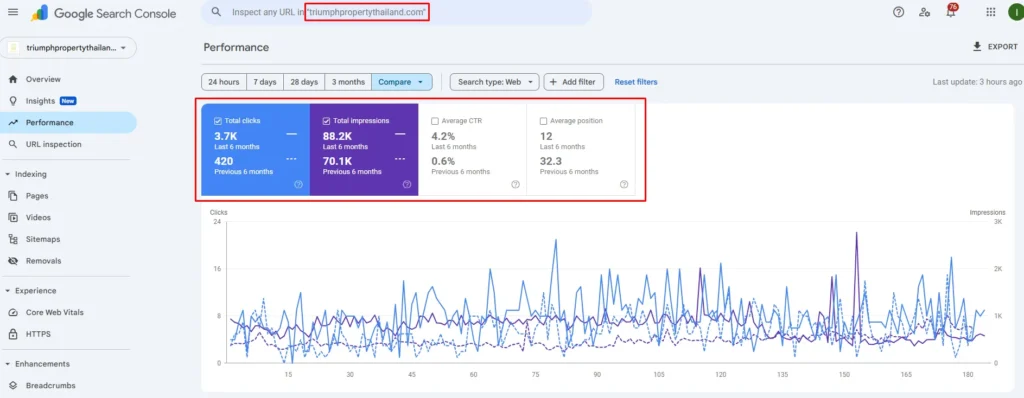This screenshot has height=398, width=1024.
Task: Click the 4.2% average CTR value
Action: [443, 136]
